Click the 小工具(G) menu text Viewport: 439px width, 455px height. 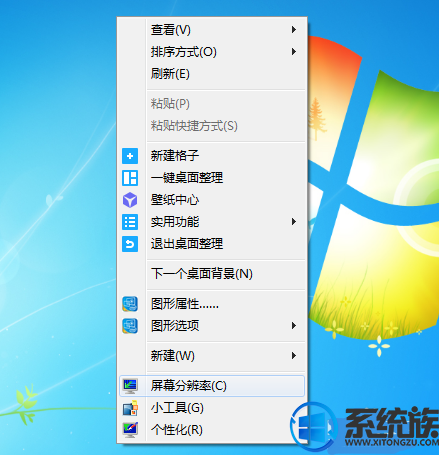tap(177, 408)
